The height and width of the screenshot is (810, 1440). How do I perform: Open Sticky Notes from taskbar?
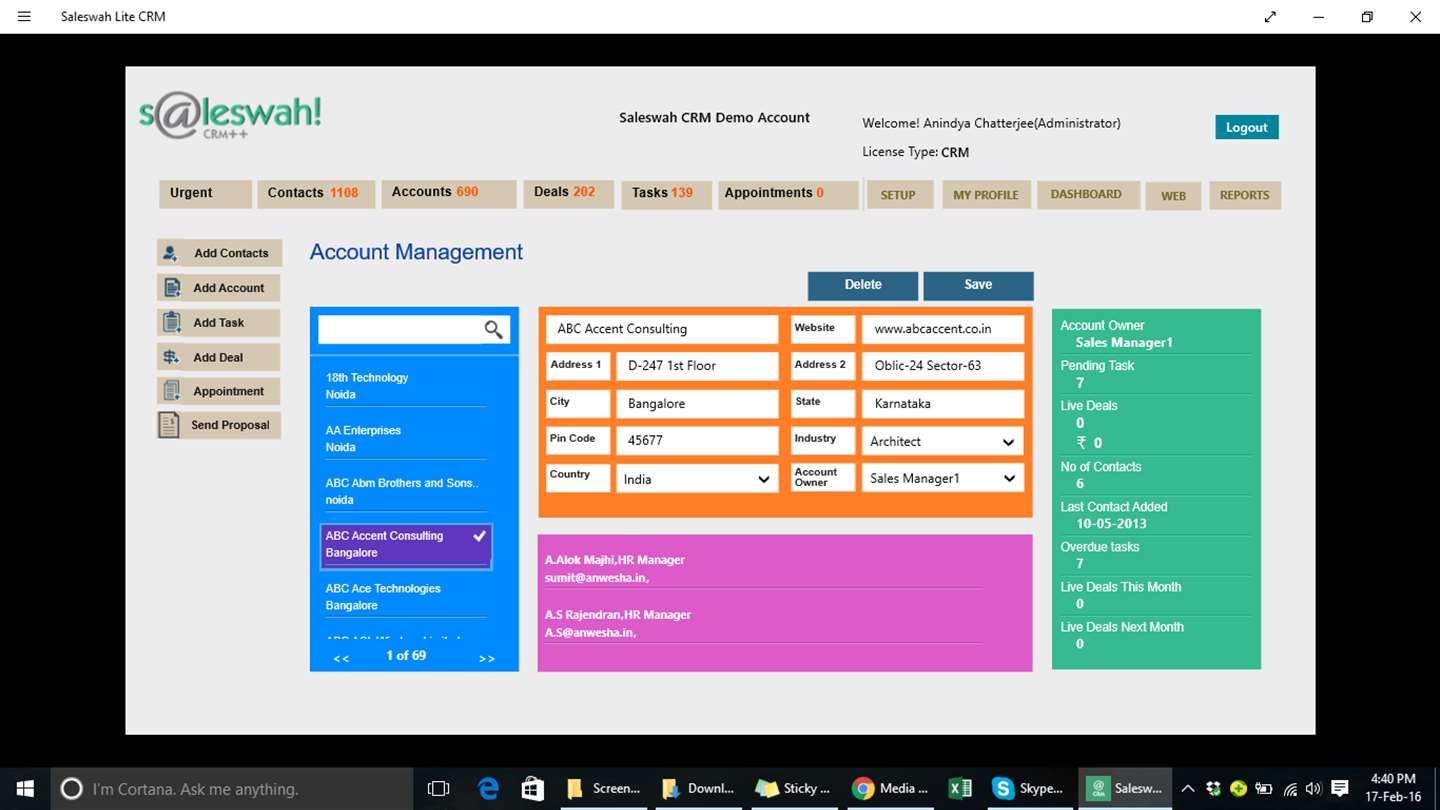(794, 789)
